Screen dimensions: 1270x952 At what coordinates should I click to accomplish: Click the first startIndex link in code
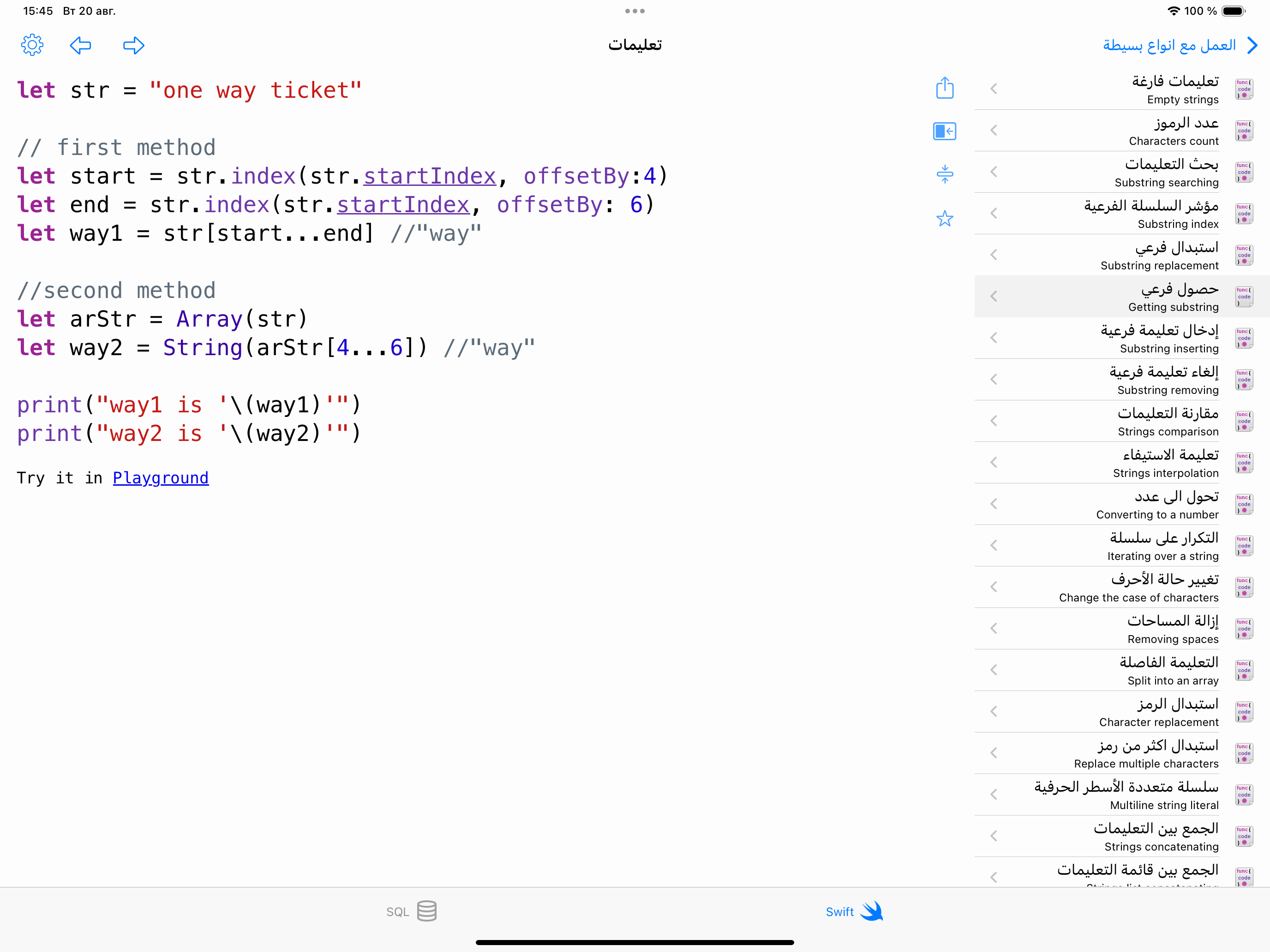pos(430,176)
